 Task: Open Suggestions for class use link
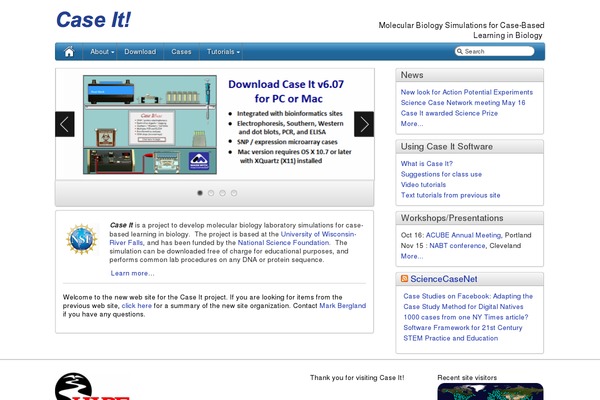pyautogui.click(x=441, y=174)
